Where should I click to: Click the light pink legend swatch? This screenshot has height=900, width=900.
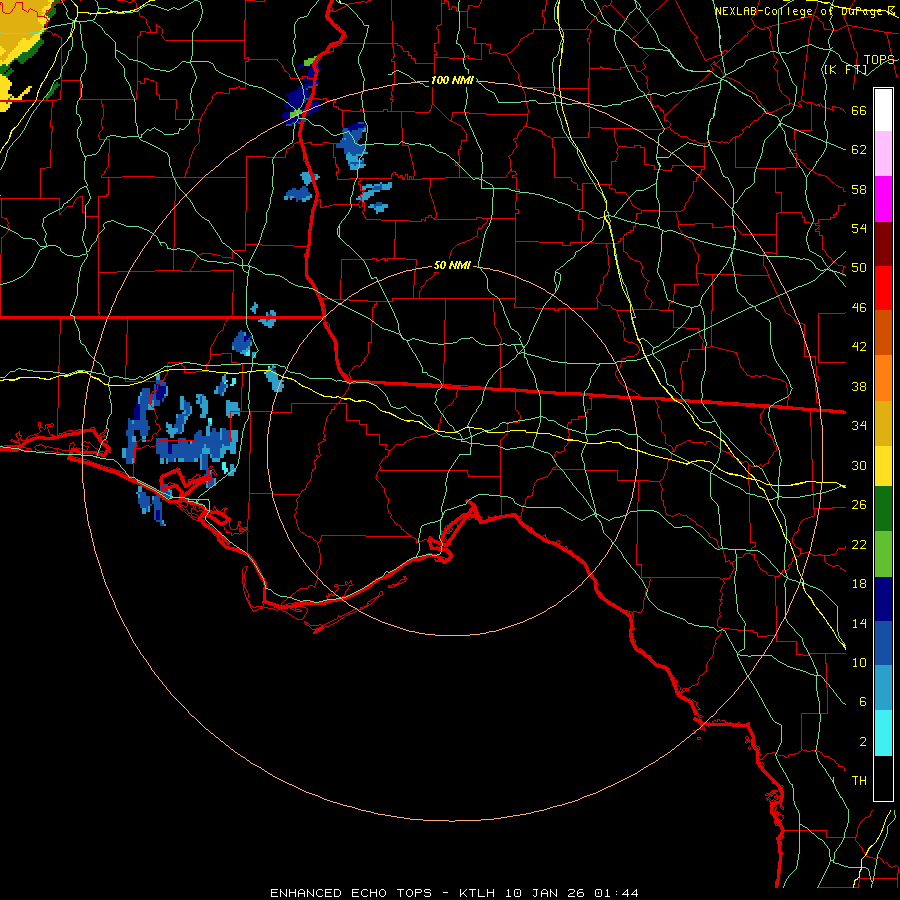tap(883, 154)
